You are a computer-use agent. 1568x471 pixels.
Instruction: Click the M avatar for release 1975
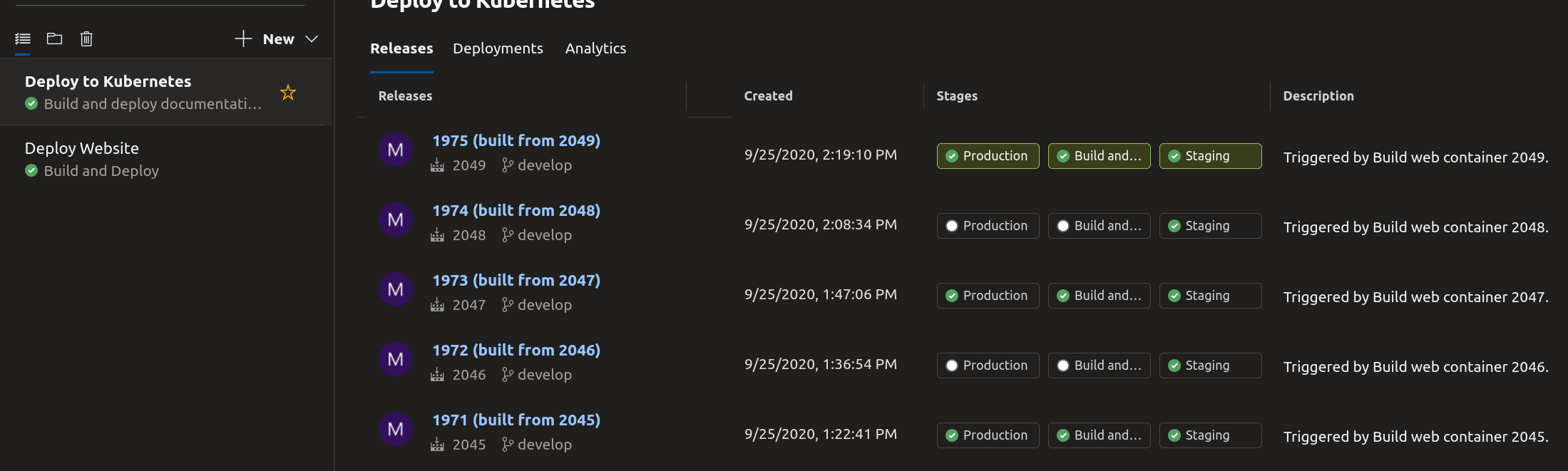[x=396, y=150]
